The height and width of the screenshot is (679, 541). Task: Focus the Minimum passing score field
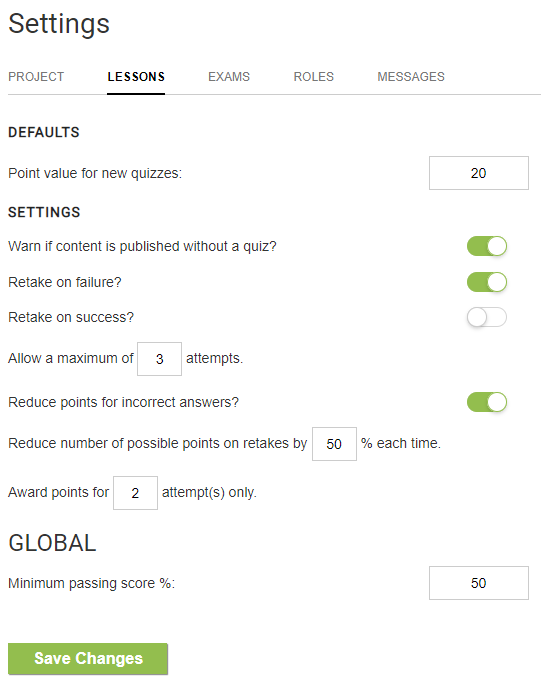pos(479,583)
